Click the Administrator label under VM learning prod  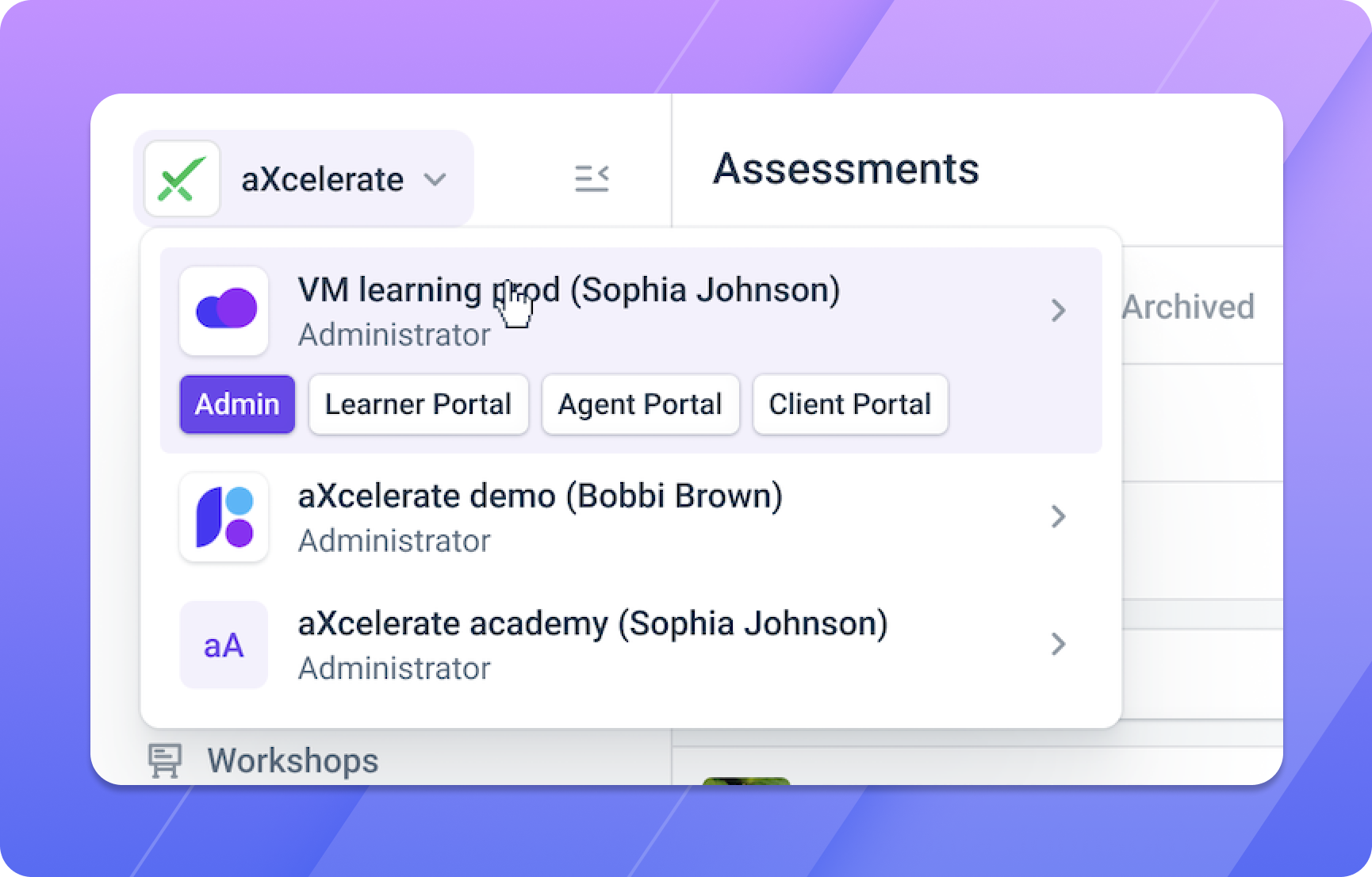tap(394, 335)
